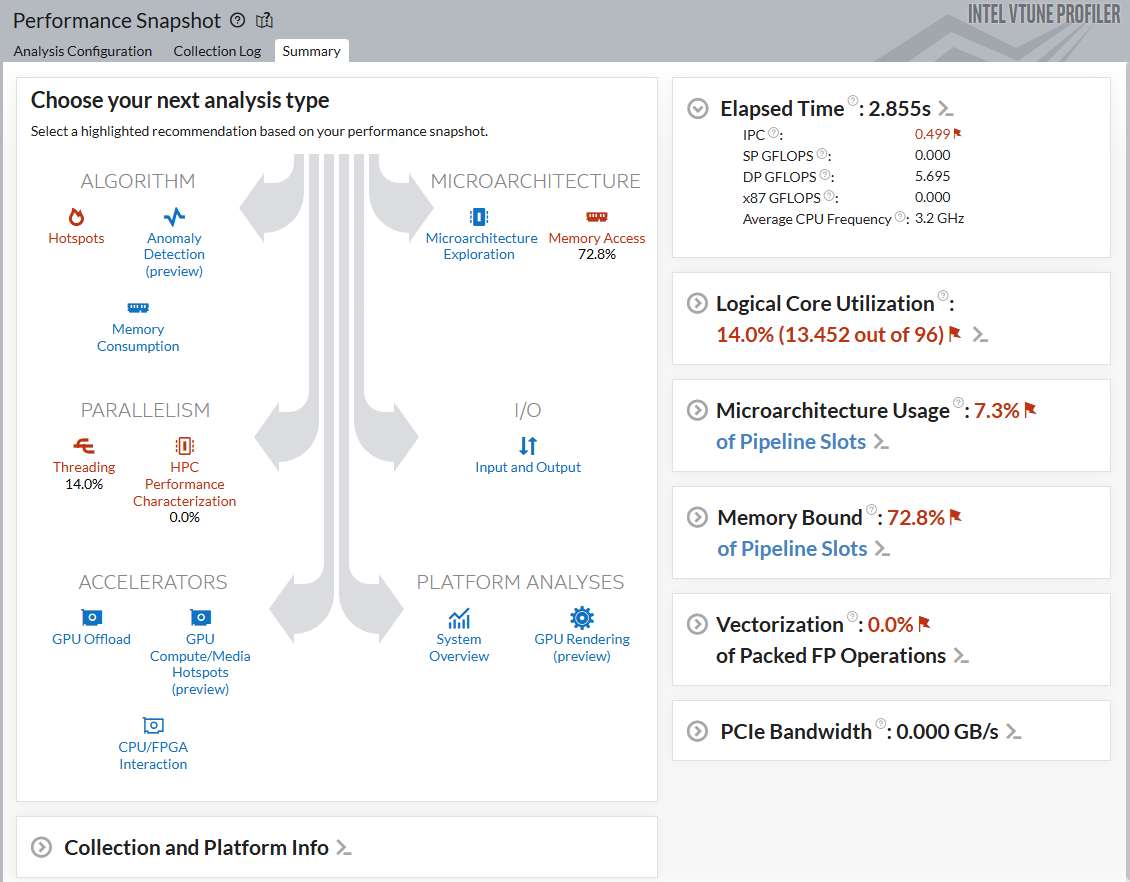Open the HPC Performance Characterization link

click(185, 484)
